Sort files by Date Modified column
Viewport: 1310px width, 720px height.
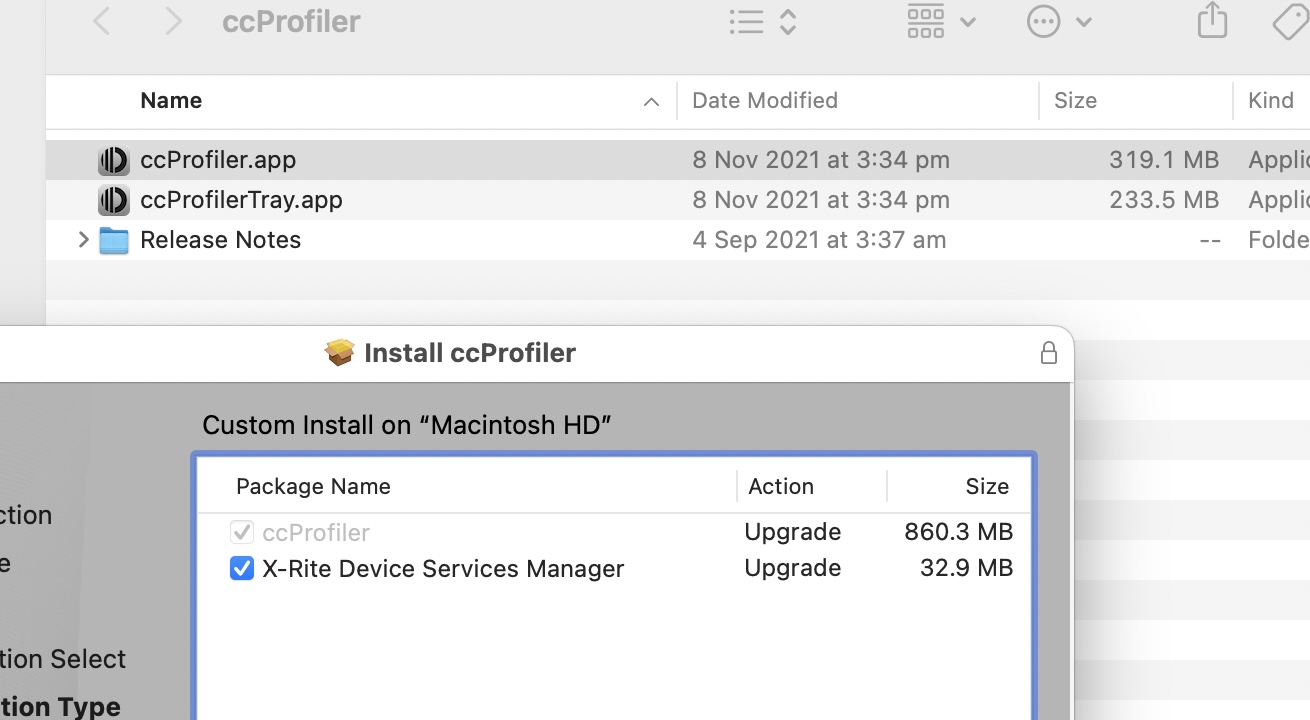(765, 101)
